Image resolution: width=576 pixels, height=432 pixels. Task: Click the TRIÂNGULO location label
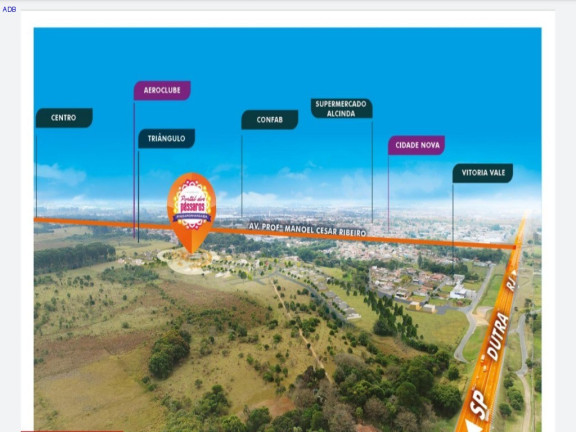click(x=166, y=138)
